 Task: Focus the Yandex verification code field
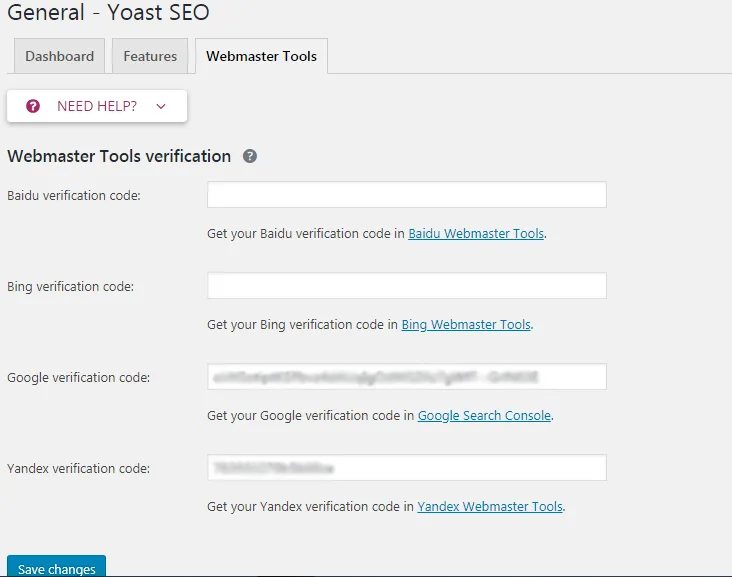click(407, 468)
